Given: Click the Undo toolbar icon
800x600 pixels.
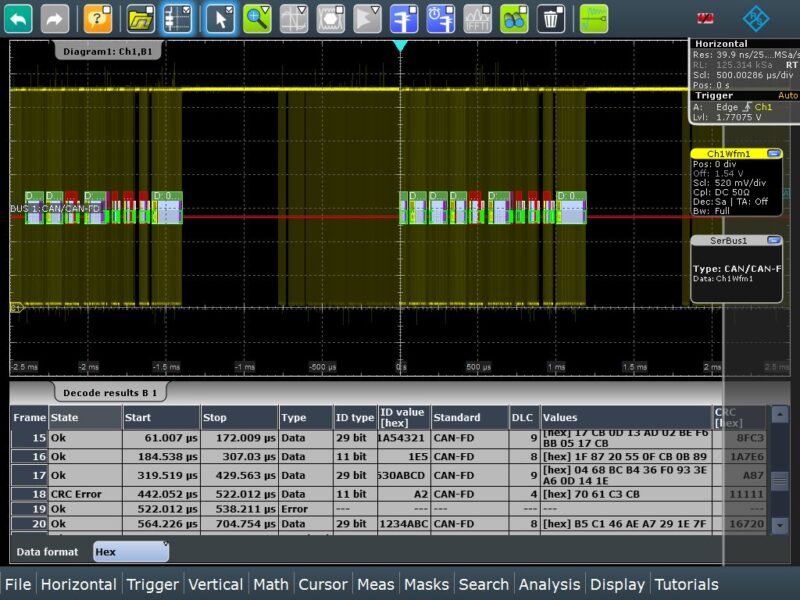Looking at the screenshot, I should coord(17,17).
